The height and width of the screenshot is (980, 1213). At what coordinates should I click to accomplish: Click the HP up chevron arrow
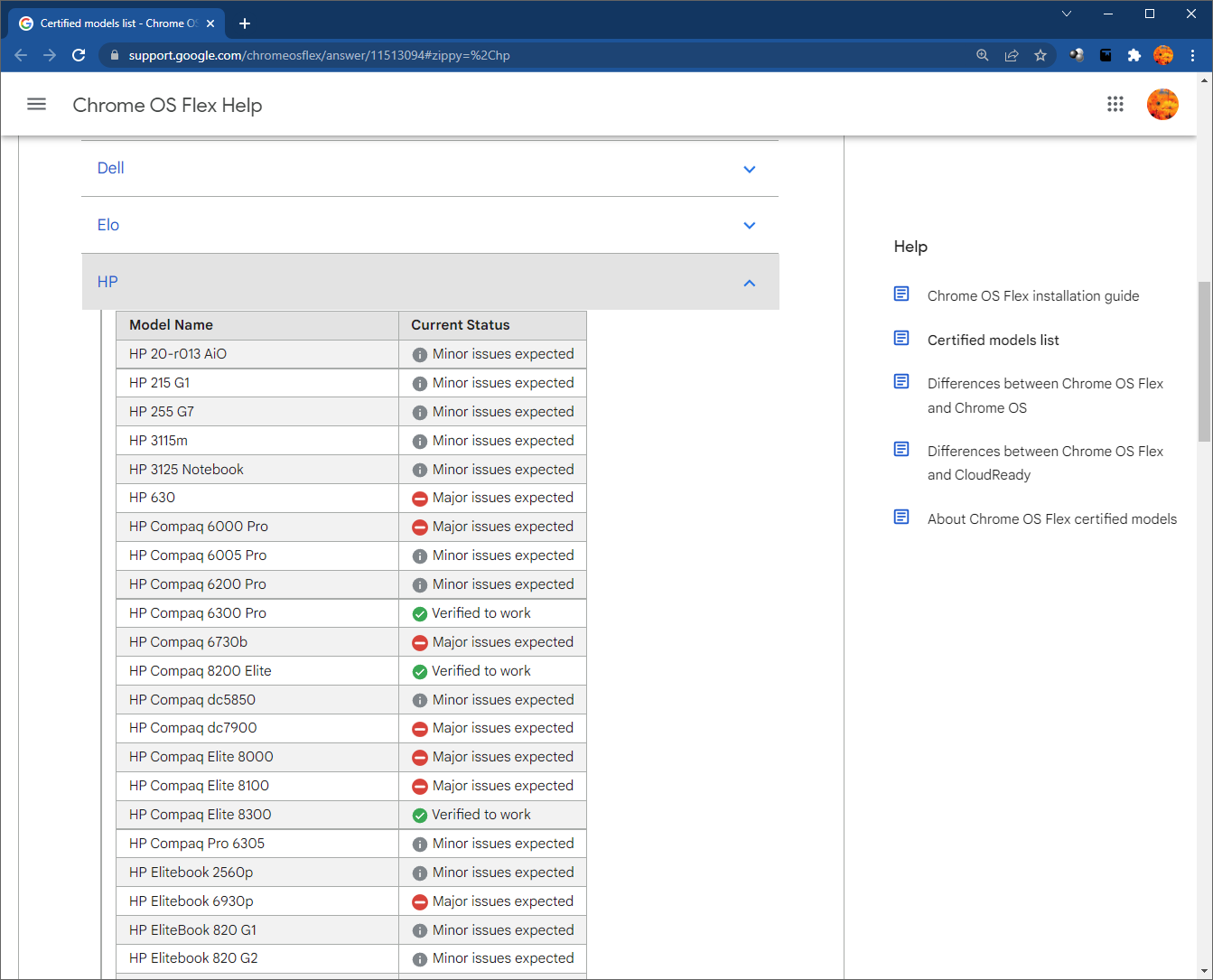coord(750,283)
